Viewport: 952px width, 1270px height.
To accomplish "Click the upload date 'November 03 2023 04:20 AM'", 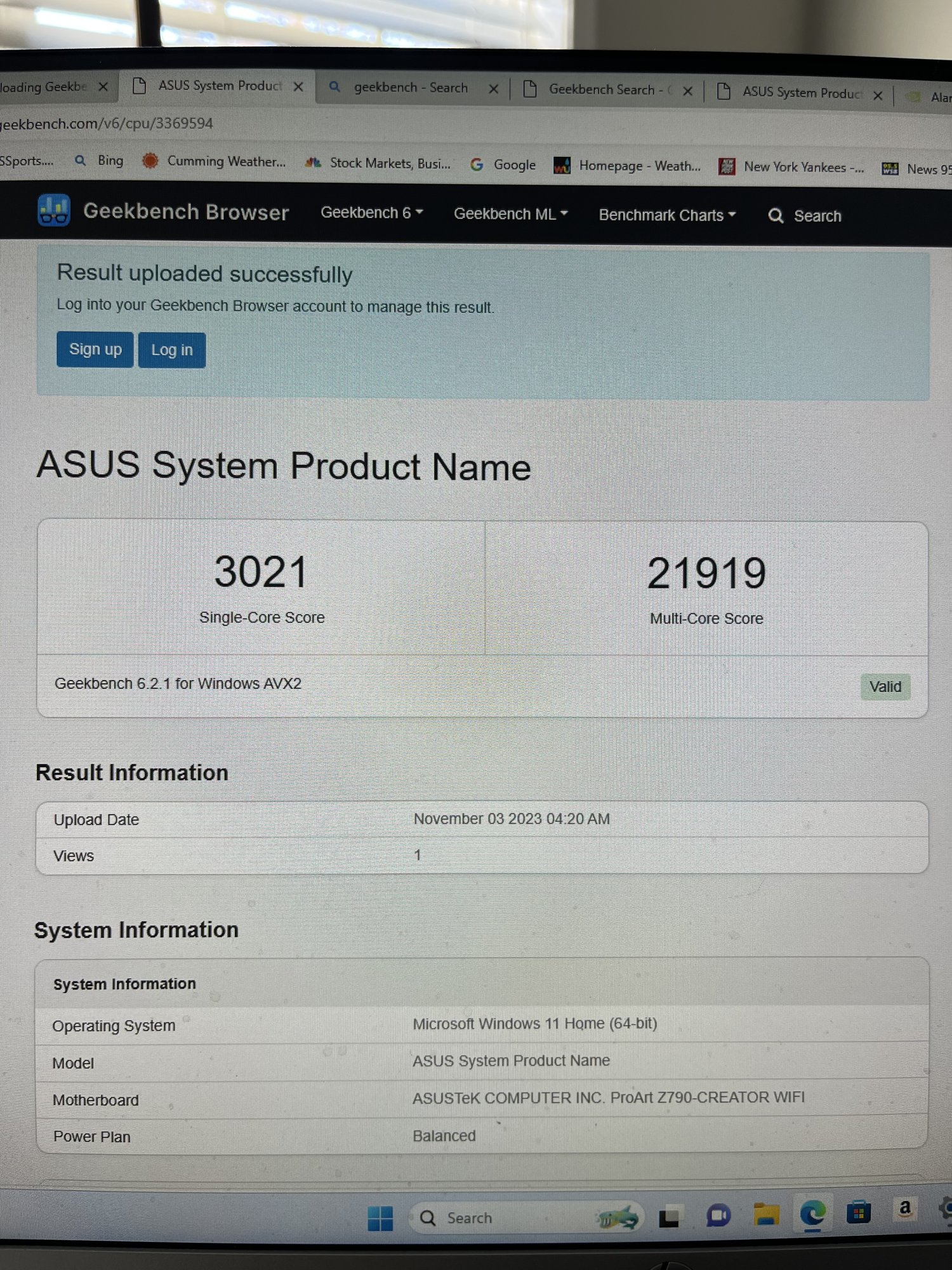I will point(512,819).
